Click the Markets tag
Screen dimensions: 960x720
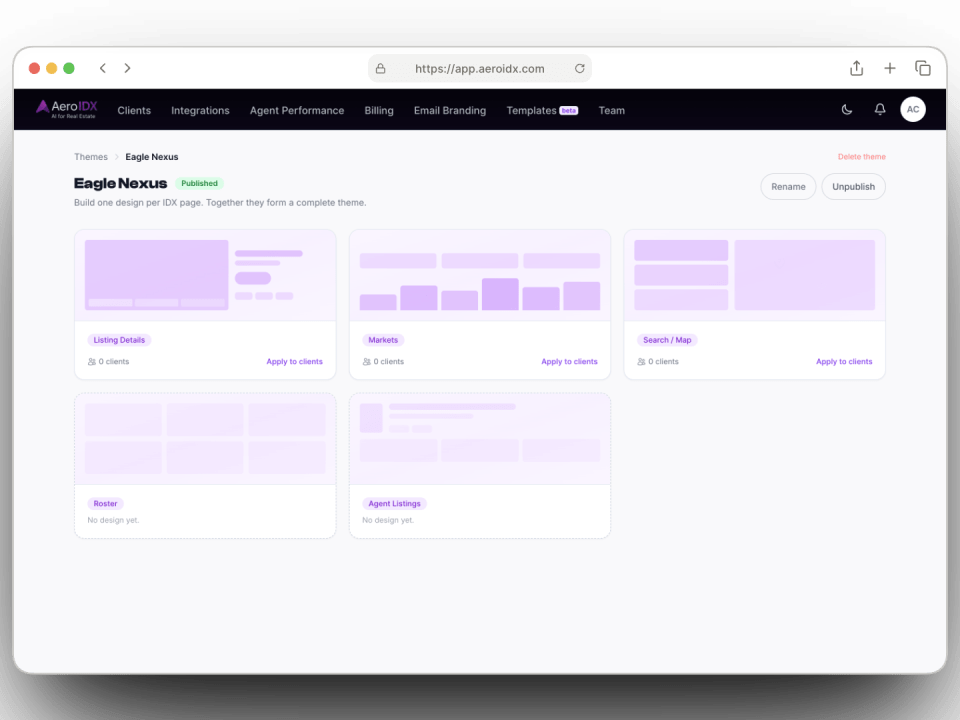click(383, 340)
